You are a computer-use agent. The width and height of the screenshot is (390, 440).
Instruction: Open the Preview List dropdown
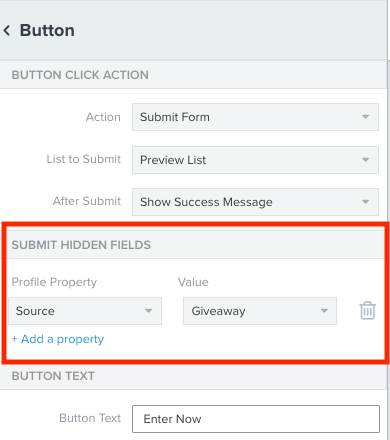click(x=255, y=160)
